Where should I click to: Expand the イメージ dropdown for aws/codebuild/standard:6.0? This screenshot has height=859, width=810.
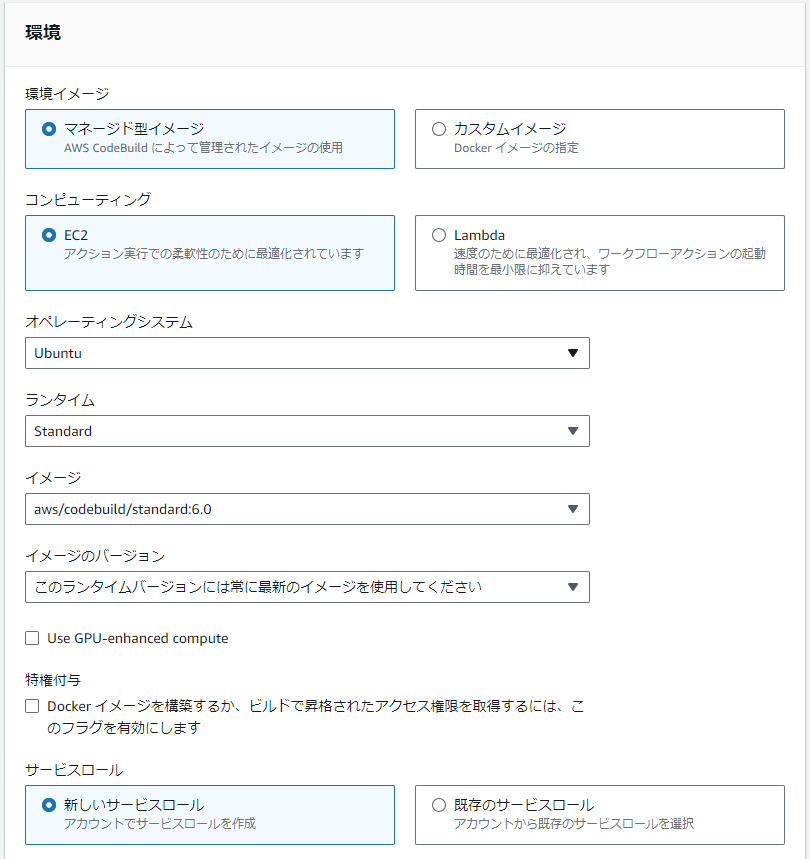(x=307, y=509)
